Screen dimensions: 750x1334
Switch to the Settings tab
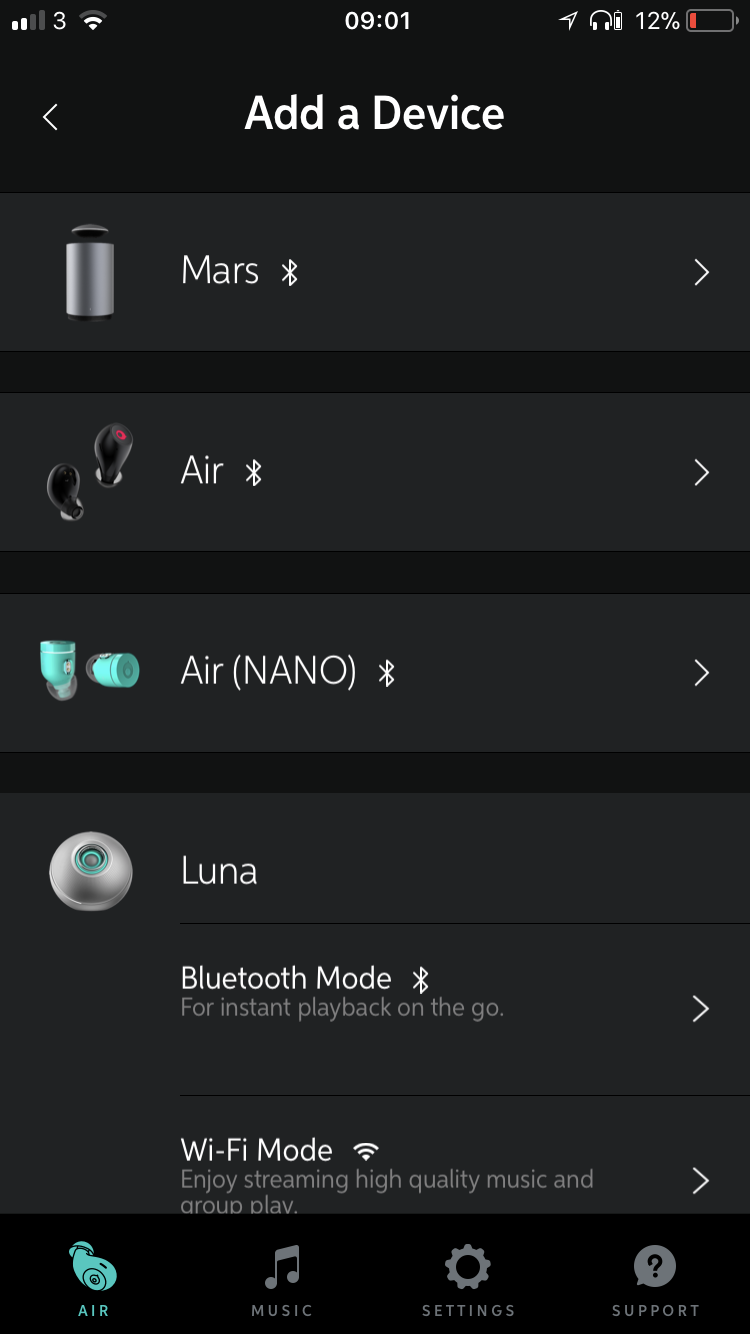pos(468,1279)
